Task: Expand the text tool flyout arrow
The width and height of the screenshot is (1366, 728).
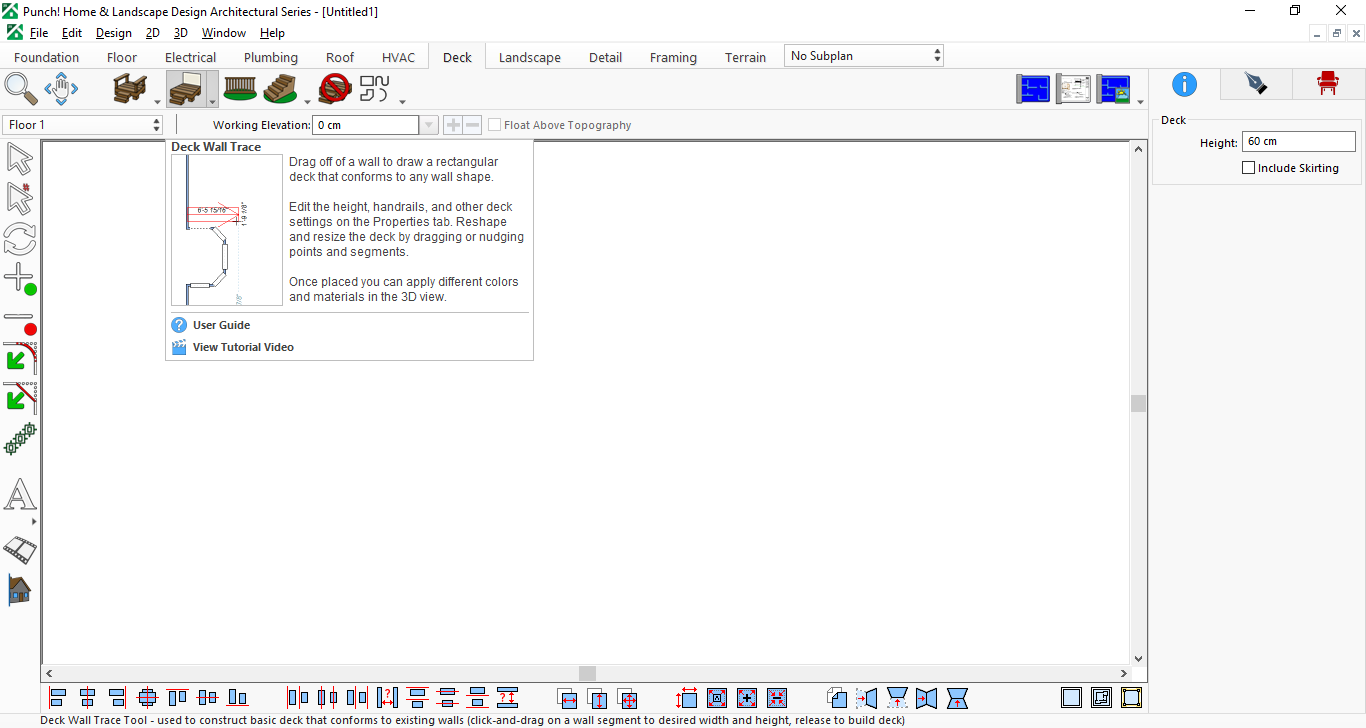Action: coord(34,521)
